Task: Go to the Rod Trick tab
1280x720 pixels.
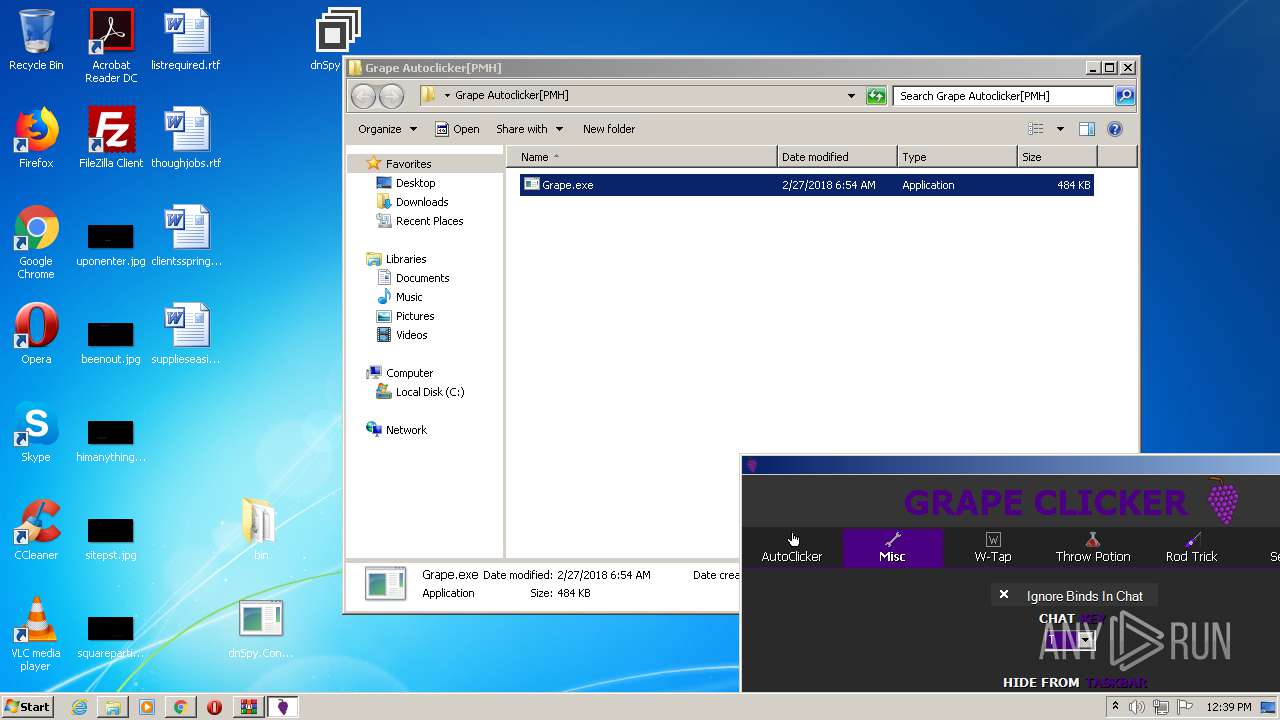Action: [x=1192, y=548]
